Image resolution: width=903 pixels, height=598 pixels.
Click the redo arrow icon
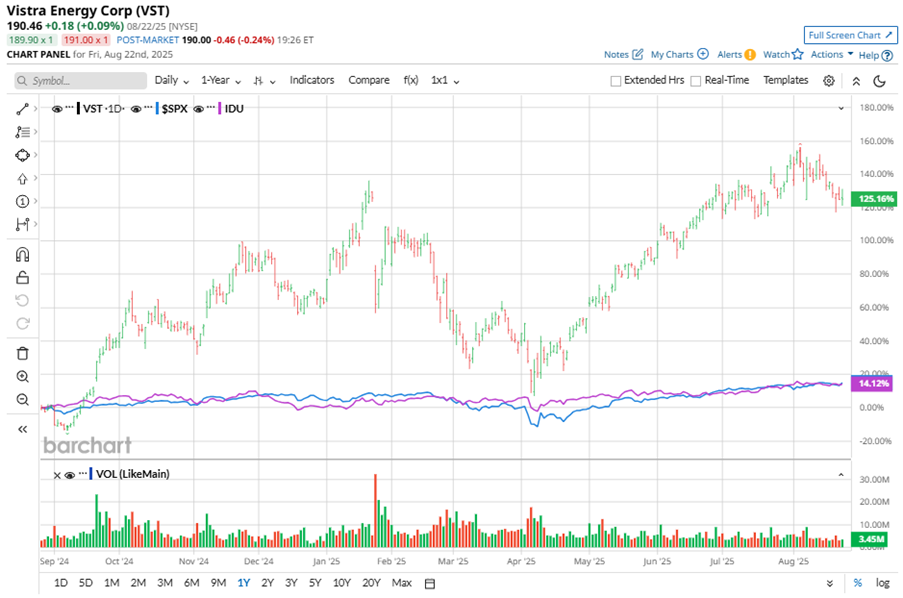22,323
